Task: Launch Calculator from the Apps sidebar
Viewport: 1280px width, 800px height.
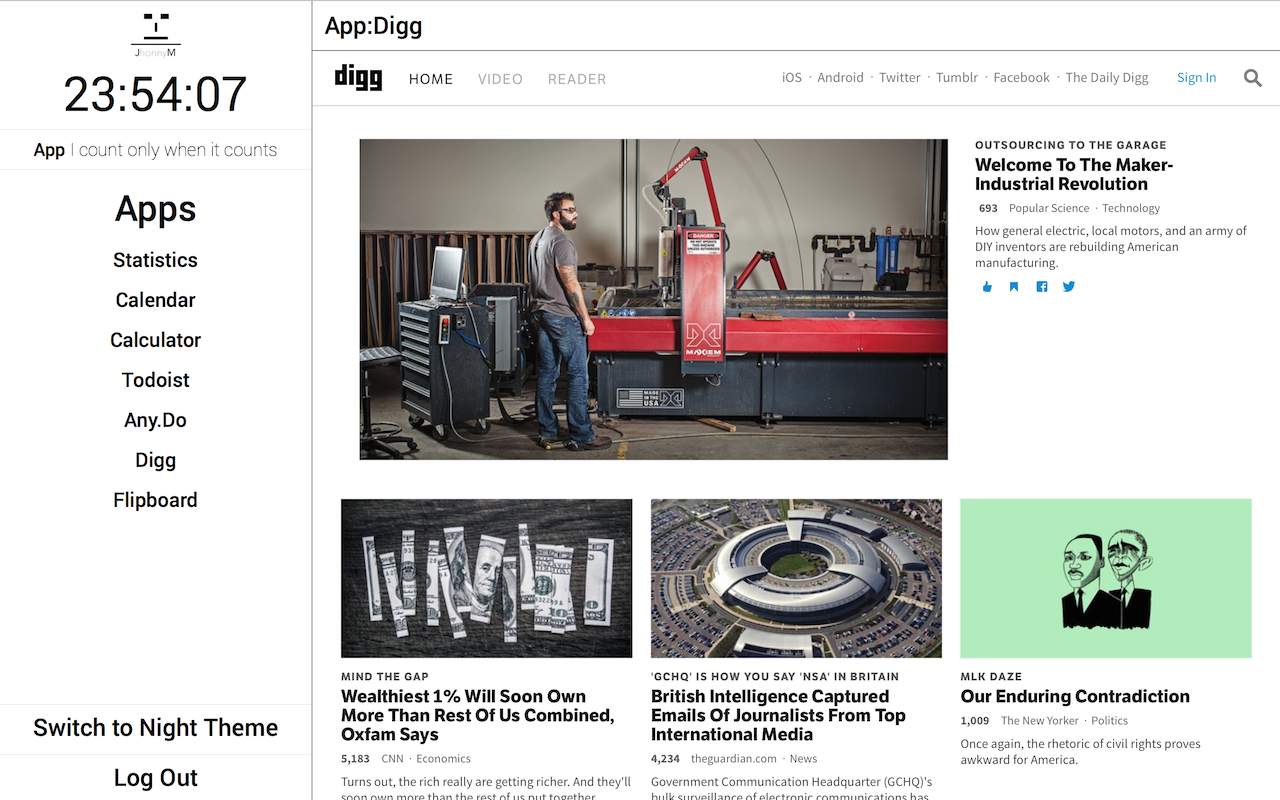Action: pos(155,340)
